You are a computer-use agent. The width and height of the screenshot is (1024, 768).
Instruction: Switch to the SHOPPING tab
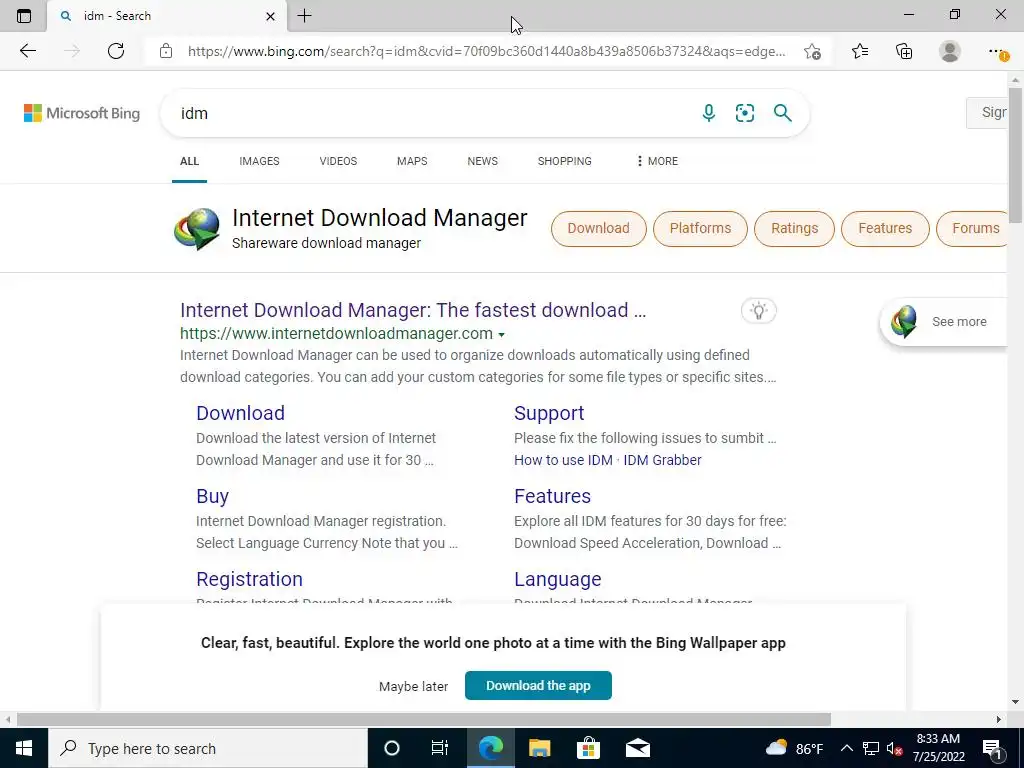tap(565, 161)
